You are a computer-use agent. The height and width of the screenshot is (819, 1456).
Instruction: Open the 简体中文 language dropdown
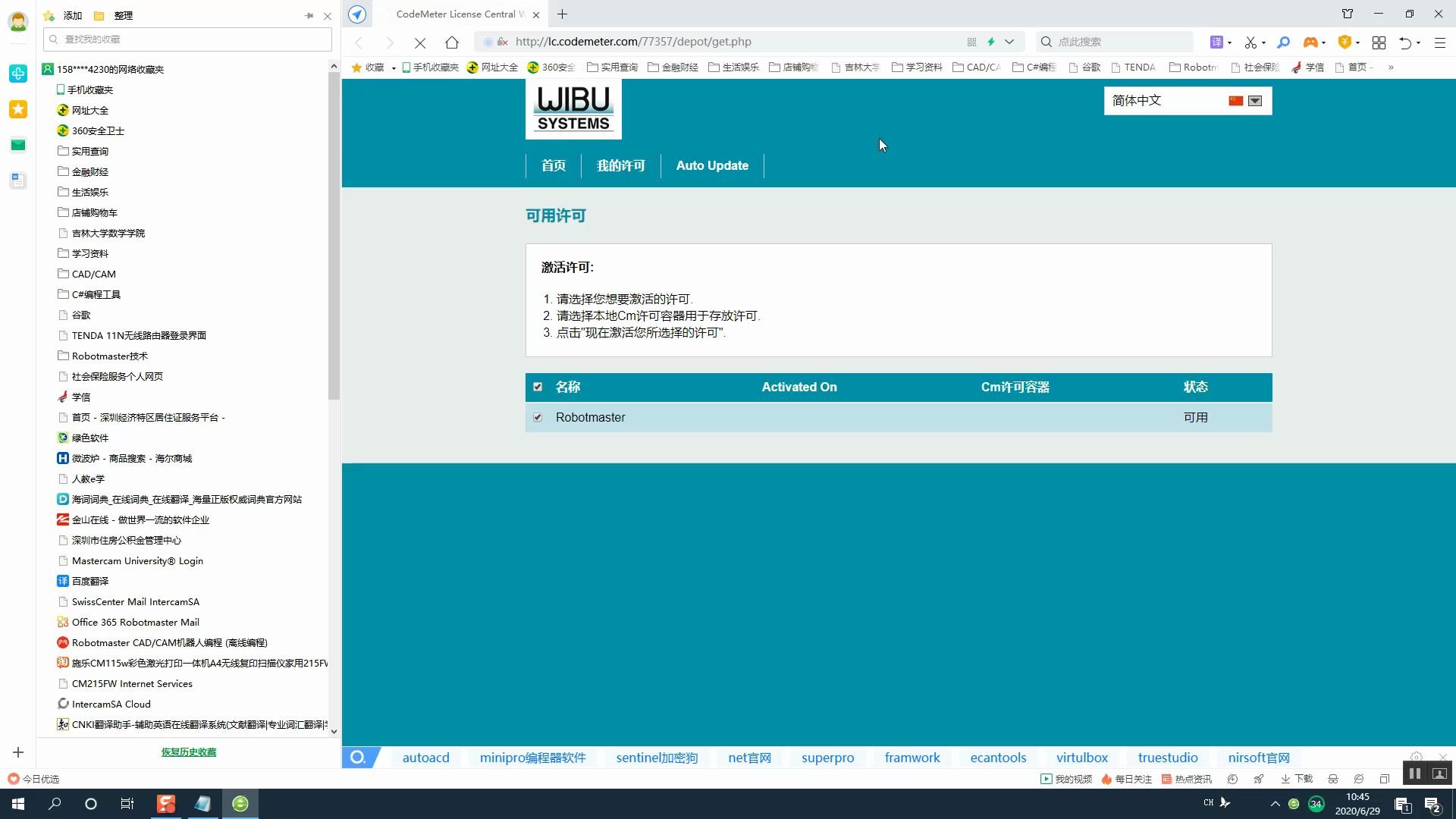tap(1255, 100)
